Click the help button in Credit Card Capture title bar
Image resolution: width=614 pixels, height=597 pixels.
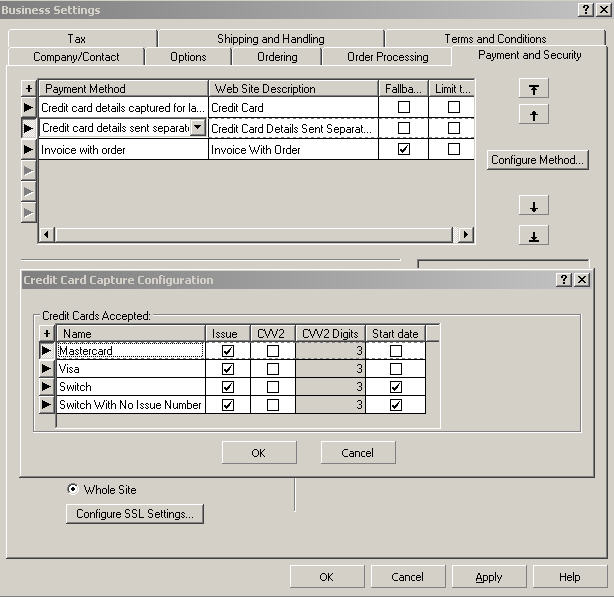565,280
